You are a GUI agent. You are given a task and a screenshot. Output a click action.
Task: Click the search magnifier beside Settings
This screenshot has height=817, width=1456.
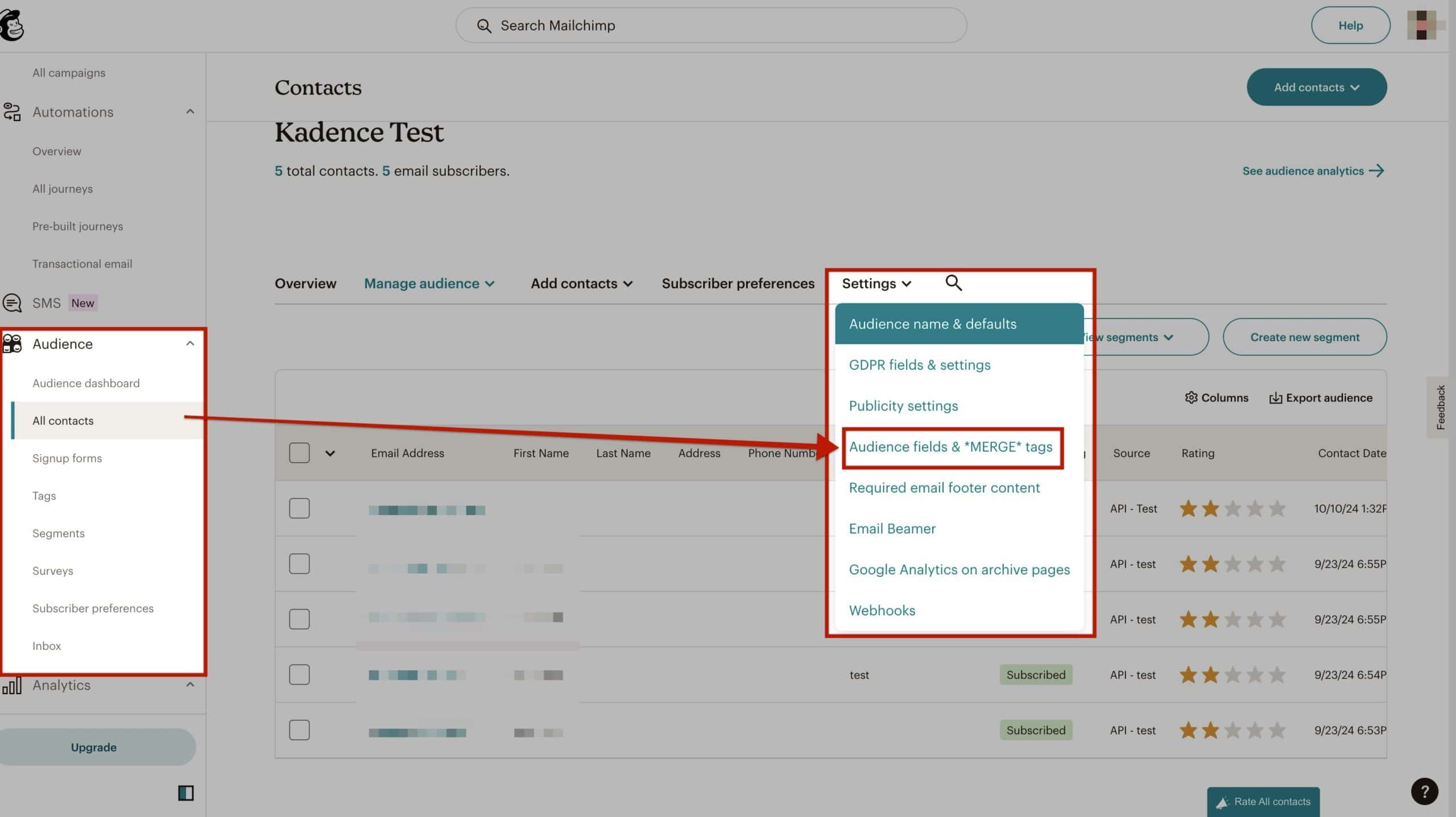(x=953, y=283)
